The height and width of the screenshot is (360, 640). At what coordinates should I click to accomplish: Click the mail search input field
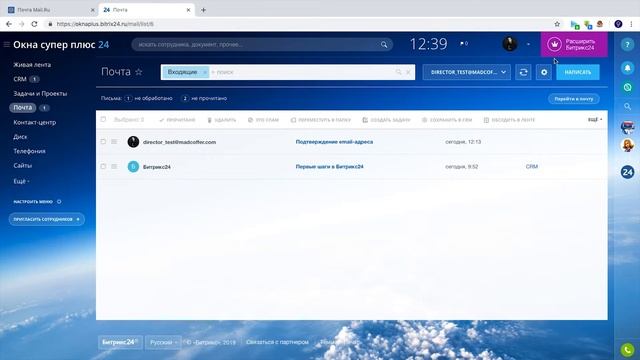point(302,72)
